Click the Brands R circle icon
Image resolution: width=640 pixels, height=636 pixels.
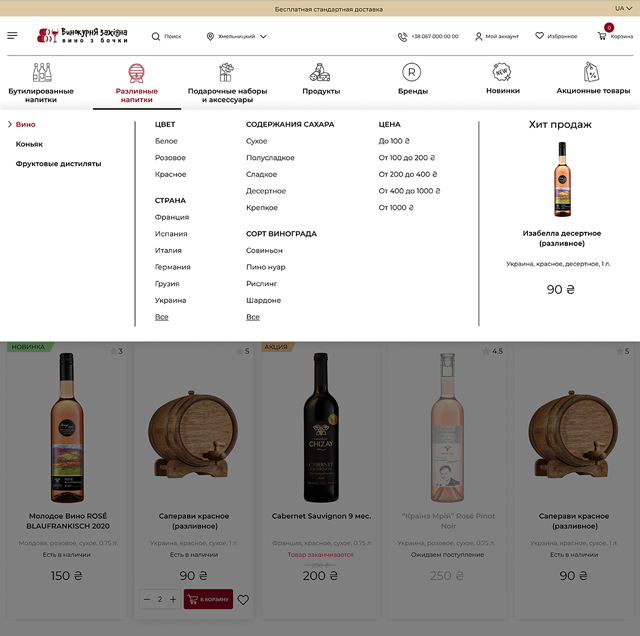click(411, 72)
